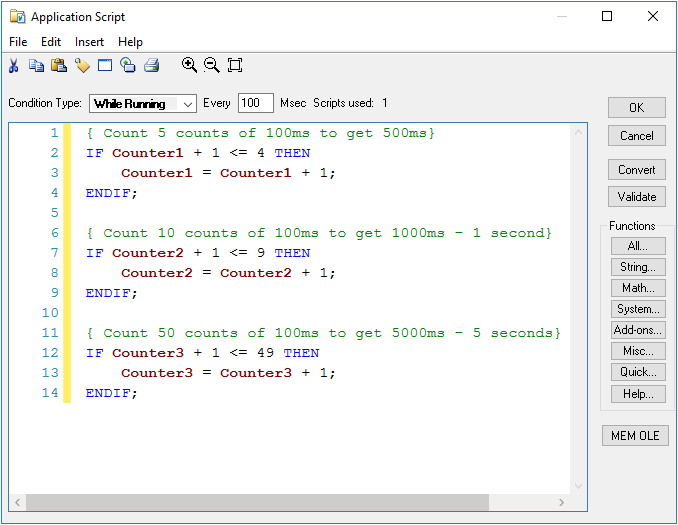
Task: Click the Every milliseconds input field
Action: point(255,103)
